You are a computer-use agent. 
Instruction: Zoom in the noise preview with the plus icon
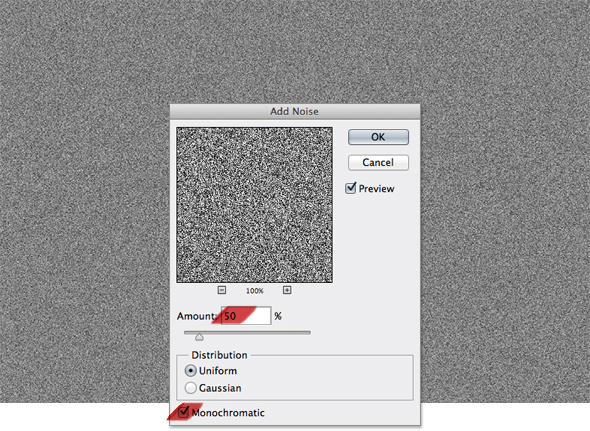point(287,290)
